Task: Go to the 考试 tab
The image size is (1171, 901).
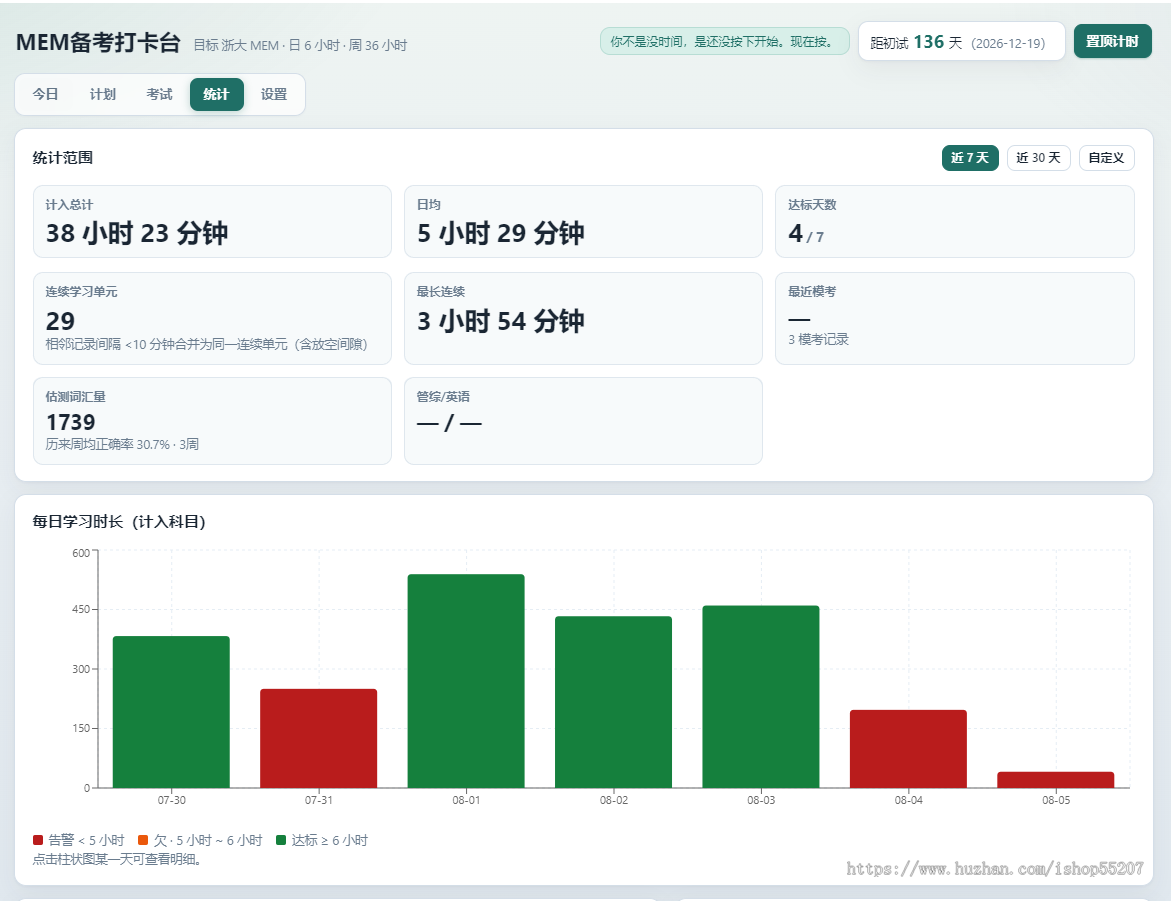Action: click(159, 94)
